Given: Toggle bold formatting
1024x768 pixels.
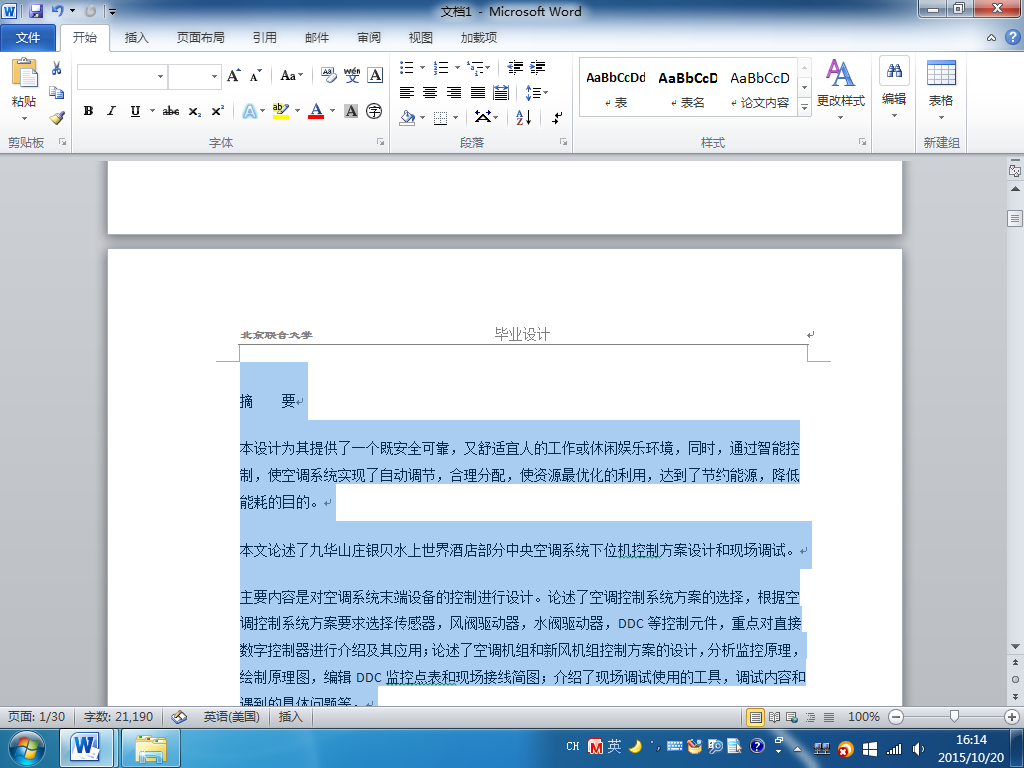Looking at the screenshot, I should tap(88, 111).
